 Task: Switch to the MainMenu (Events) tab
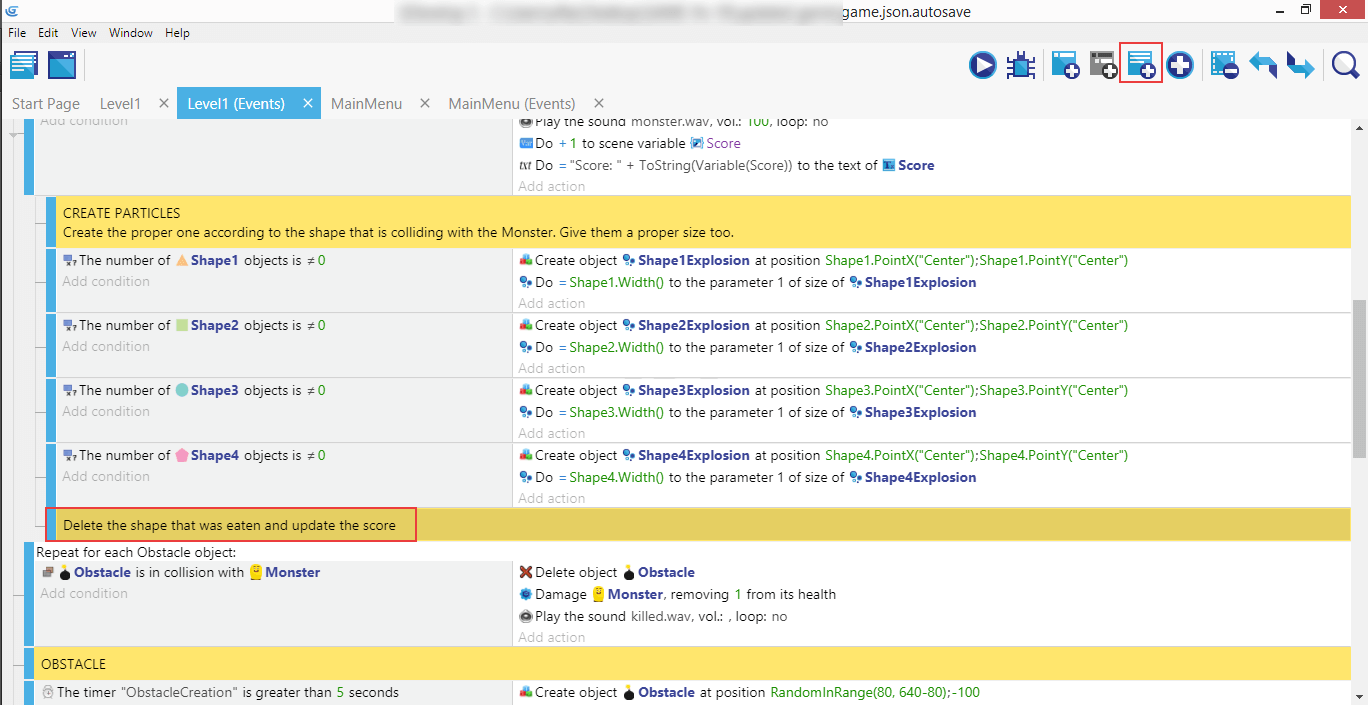click(511, 104)
